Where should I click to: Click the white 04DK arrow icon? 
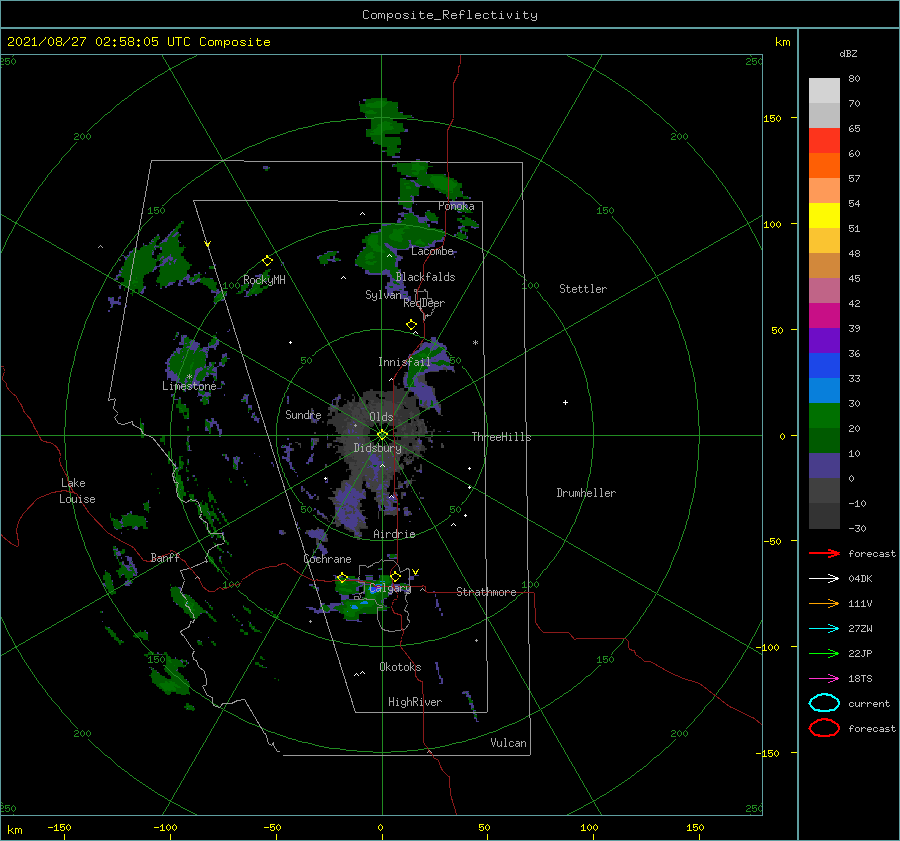pyautogui.click(x=824, y=578)
